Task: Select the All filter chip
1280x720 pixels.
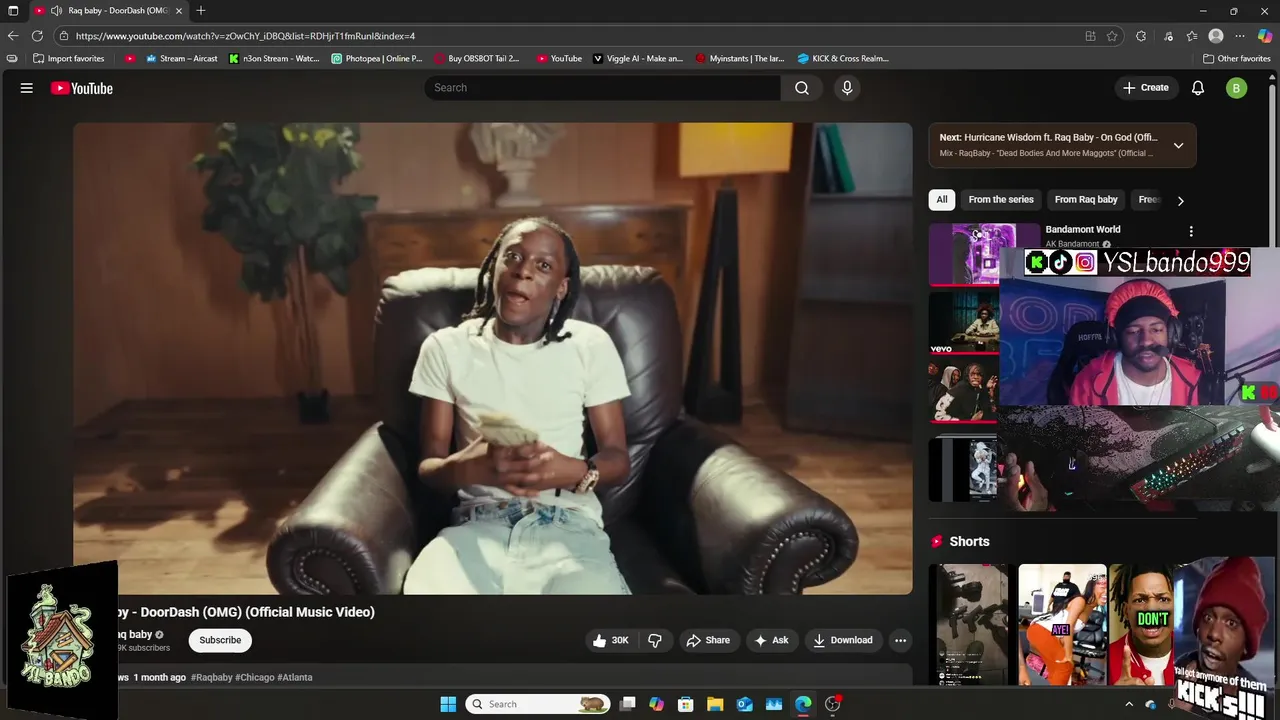Action: point(941,199)
